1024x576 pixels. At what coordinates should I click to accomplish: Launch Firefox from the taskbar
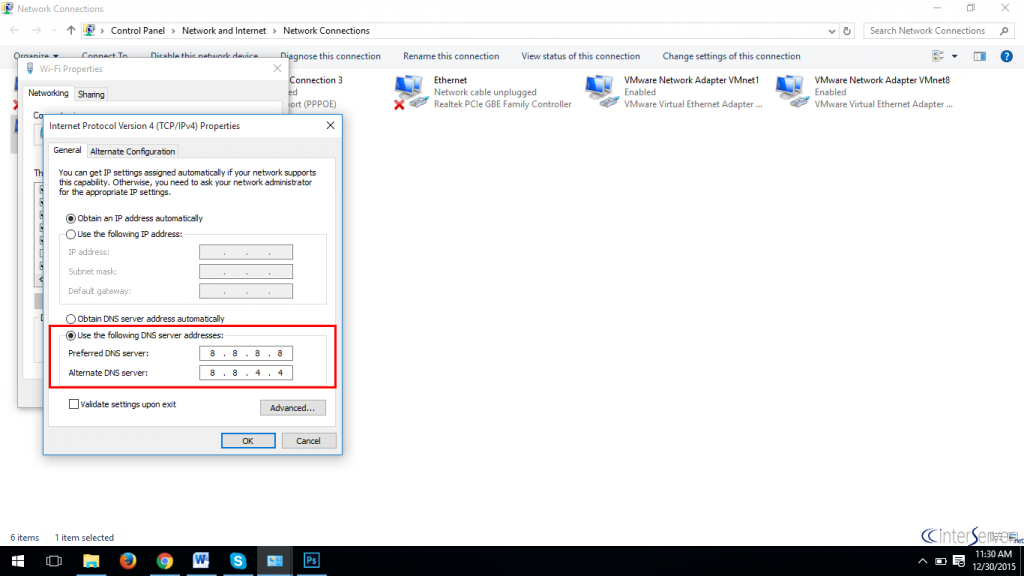point(128,561)
